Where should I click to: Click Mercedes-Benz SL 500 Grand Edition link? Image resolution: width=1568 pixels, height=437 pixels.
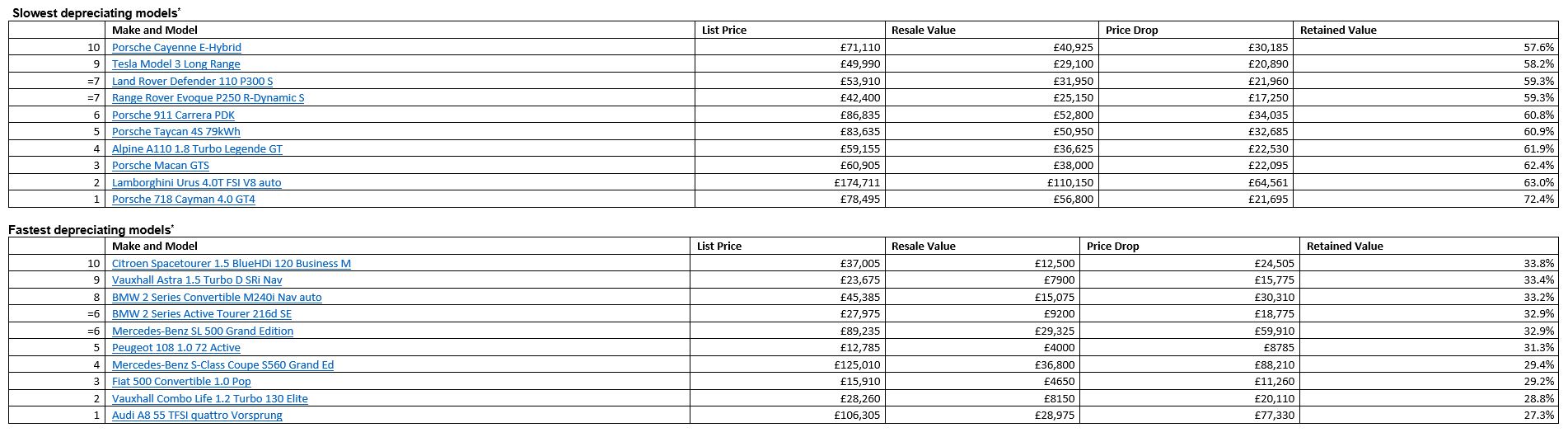point(203,331)
